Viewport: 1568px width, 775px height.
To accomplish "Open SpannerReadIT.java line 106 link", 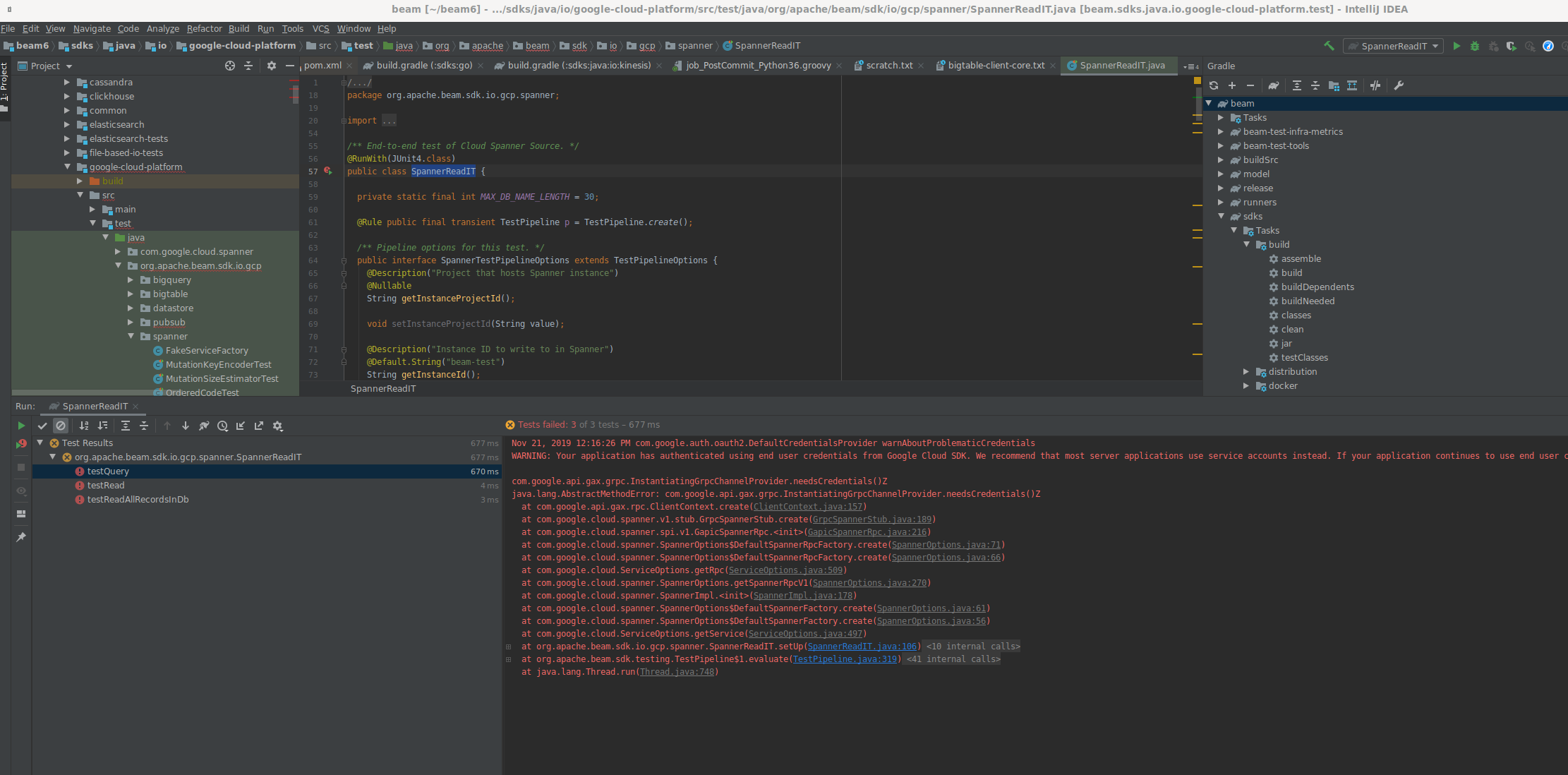I will (x=862, y=646).
